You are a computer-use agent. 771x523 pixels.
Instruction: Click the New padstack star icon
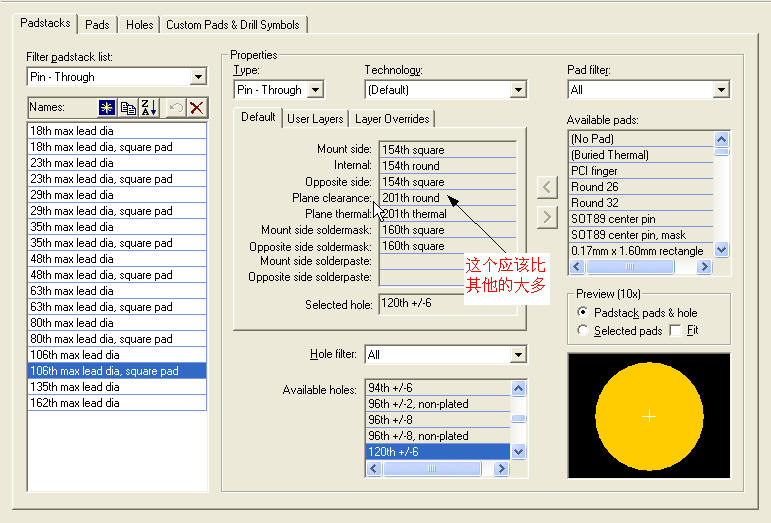click(107, 107)
